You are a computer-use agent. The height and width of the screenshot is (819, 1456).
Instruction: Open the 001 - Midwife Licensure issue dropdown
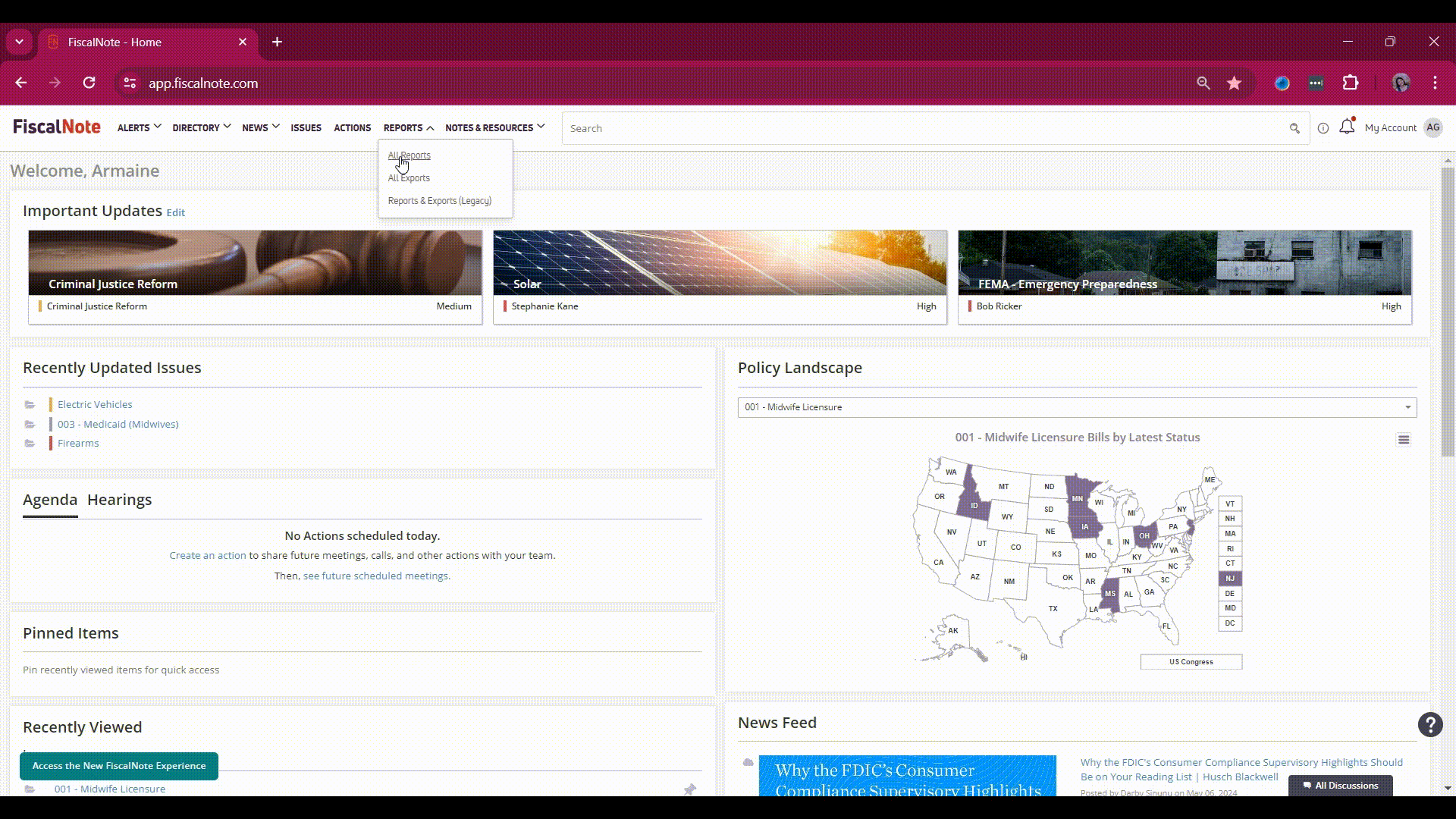click(1077, 407)
